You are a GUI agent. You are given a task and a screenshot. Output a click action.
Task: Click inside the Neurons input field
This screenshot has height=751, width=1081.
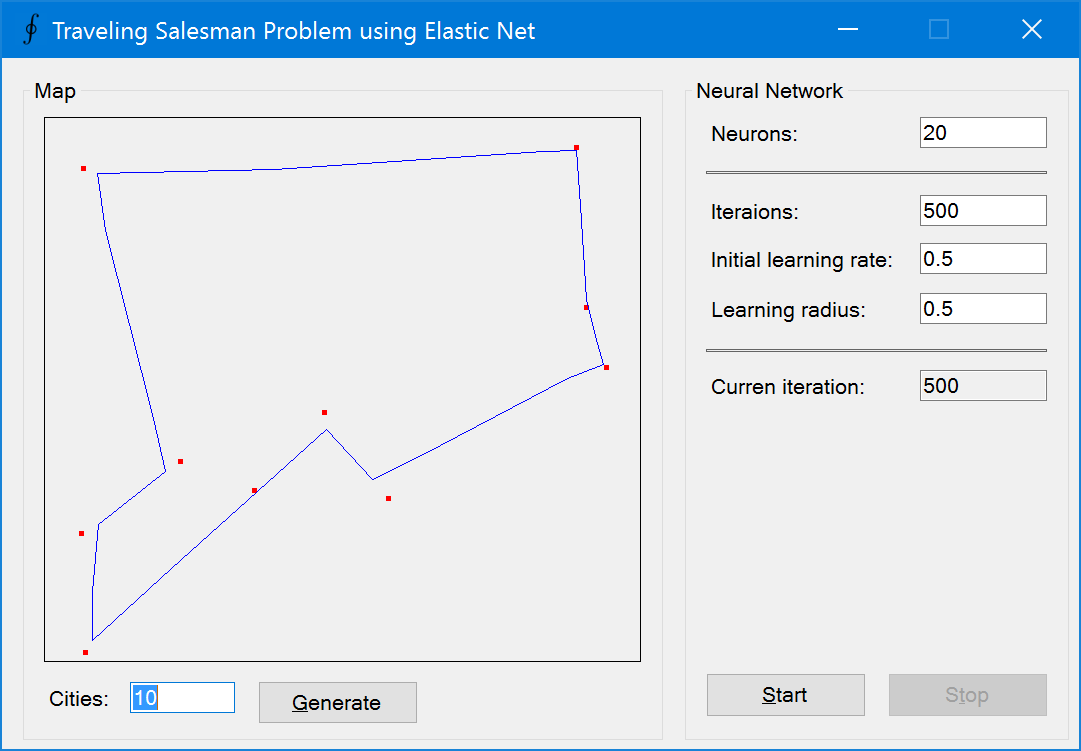pyautogui.click(x=982, y=132)
